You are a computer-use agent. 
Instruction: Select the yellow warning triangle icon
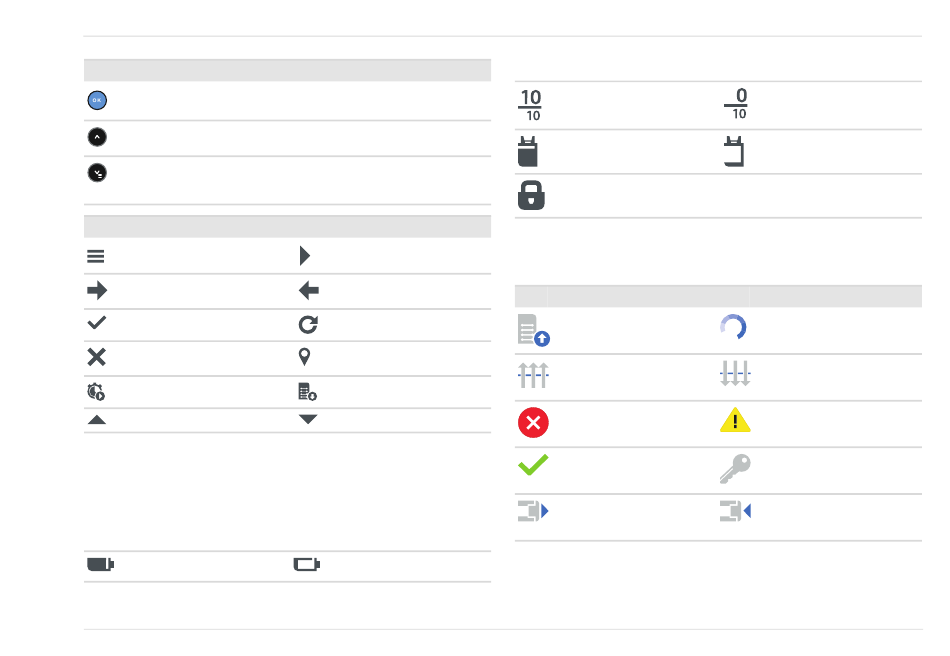(735, 420)
